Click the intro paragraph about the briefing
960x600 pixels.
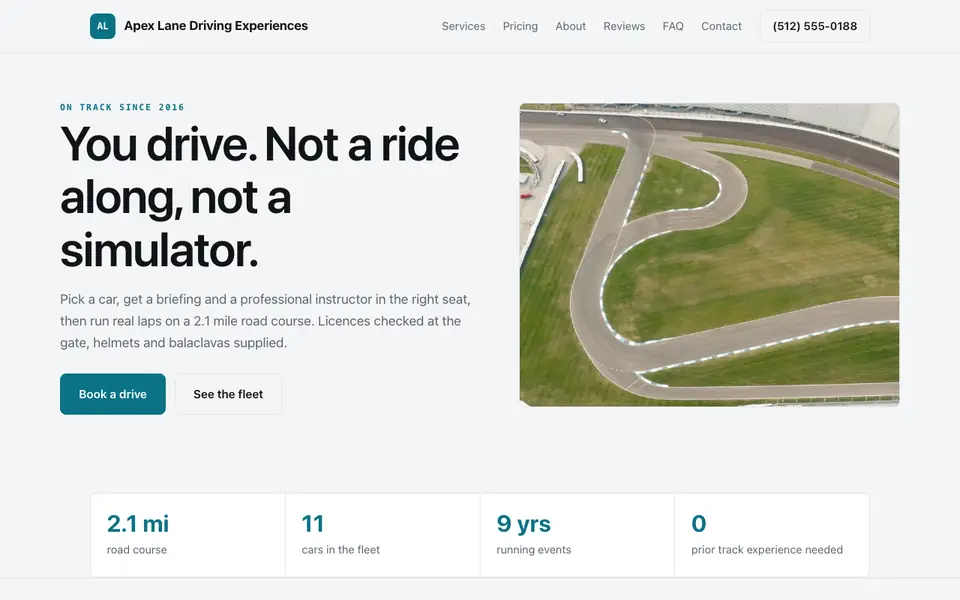(265, 321)
